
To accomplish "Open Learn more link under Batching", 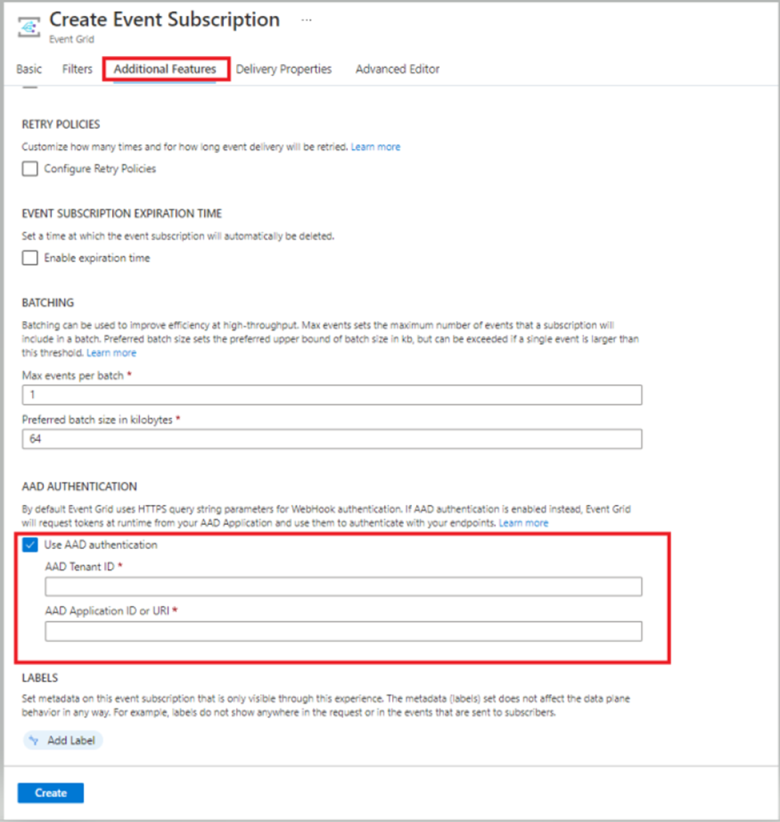I will 111,353.
